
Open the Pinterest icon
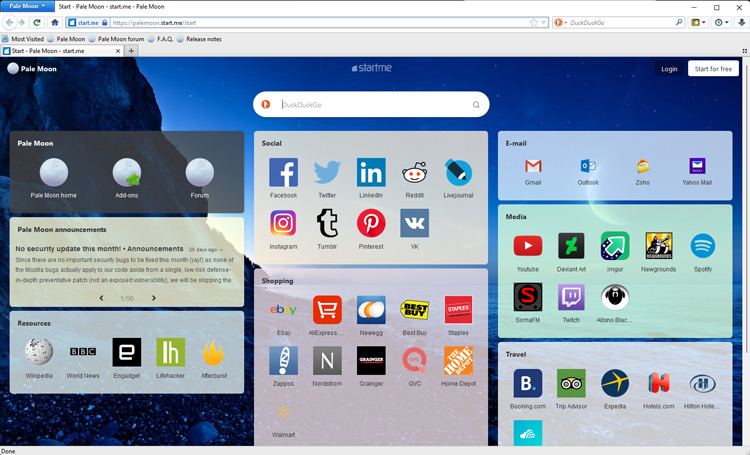click(x=371, y=223)
